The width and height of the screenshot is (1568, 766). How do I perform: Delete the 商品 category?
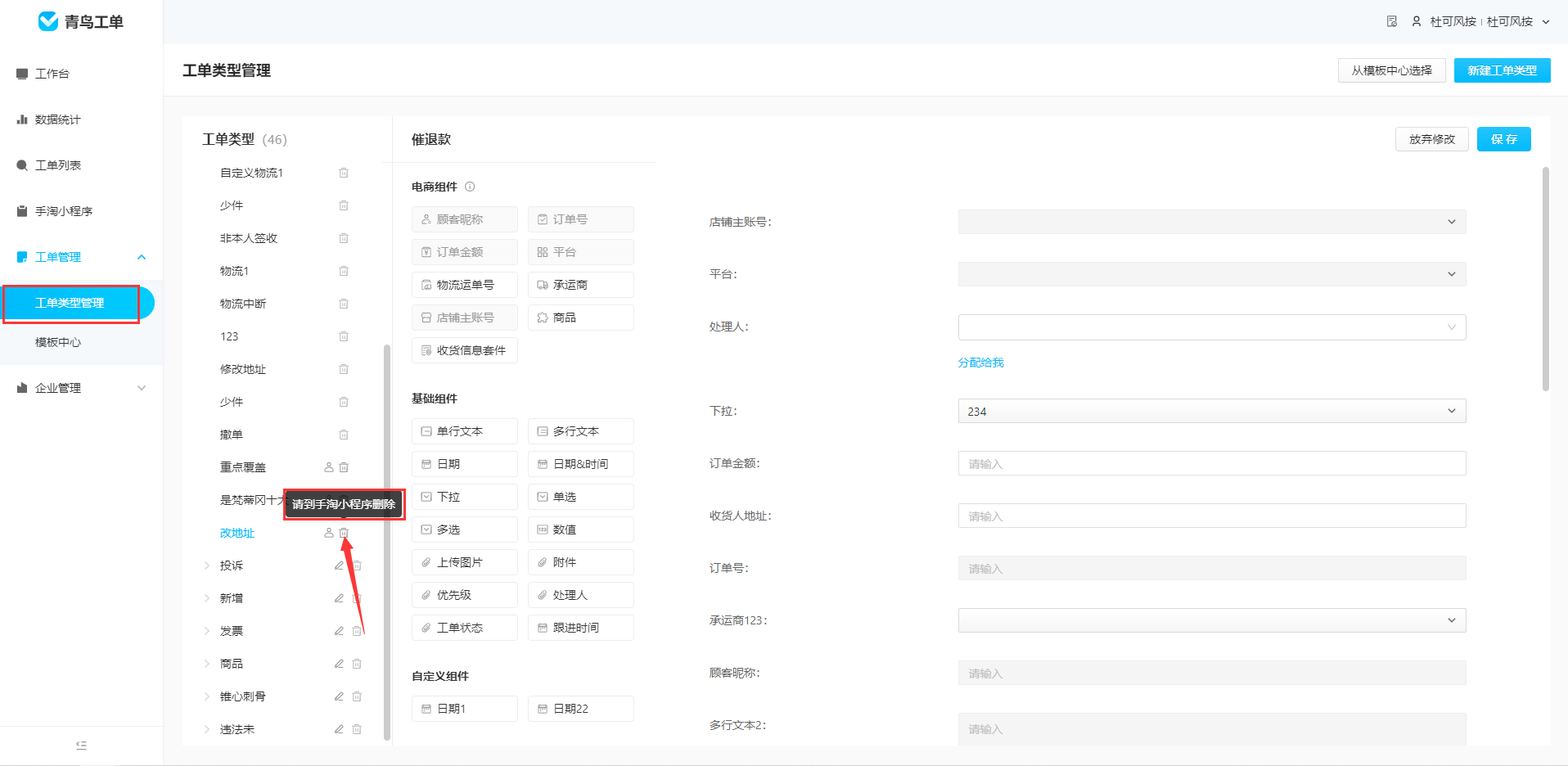(357, 664)
